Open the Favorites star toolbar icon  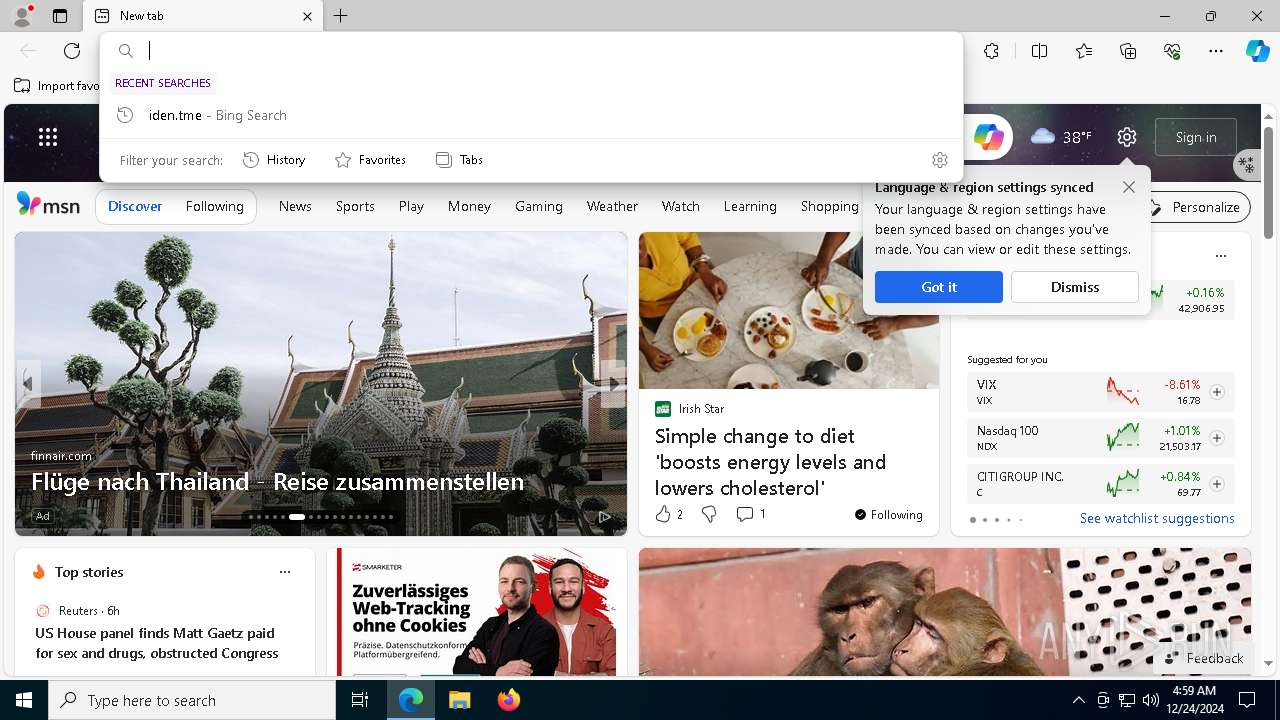tap(1084, 51)
